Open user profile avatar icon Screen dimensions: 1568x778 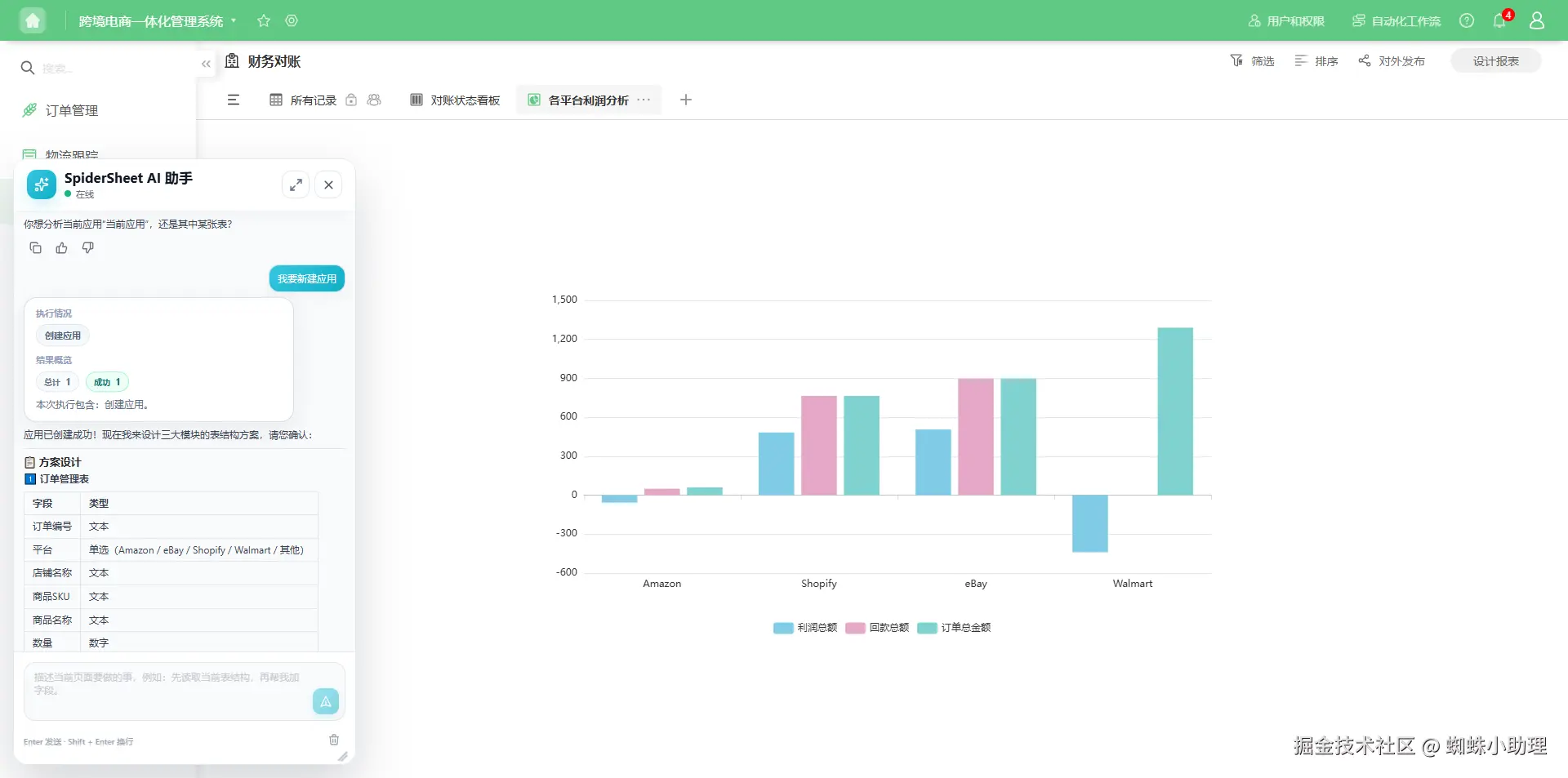[1537, 21]
